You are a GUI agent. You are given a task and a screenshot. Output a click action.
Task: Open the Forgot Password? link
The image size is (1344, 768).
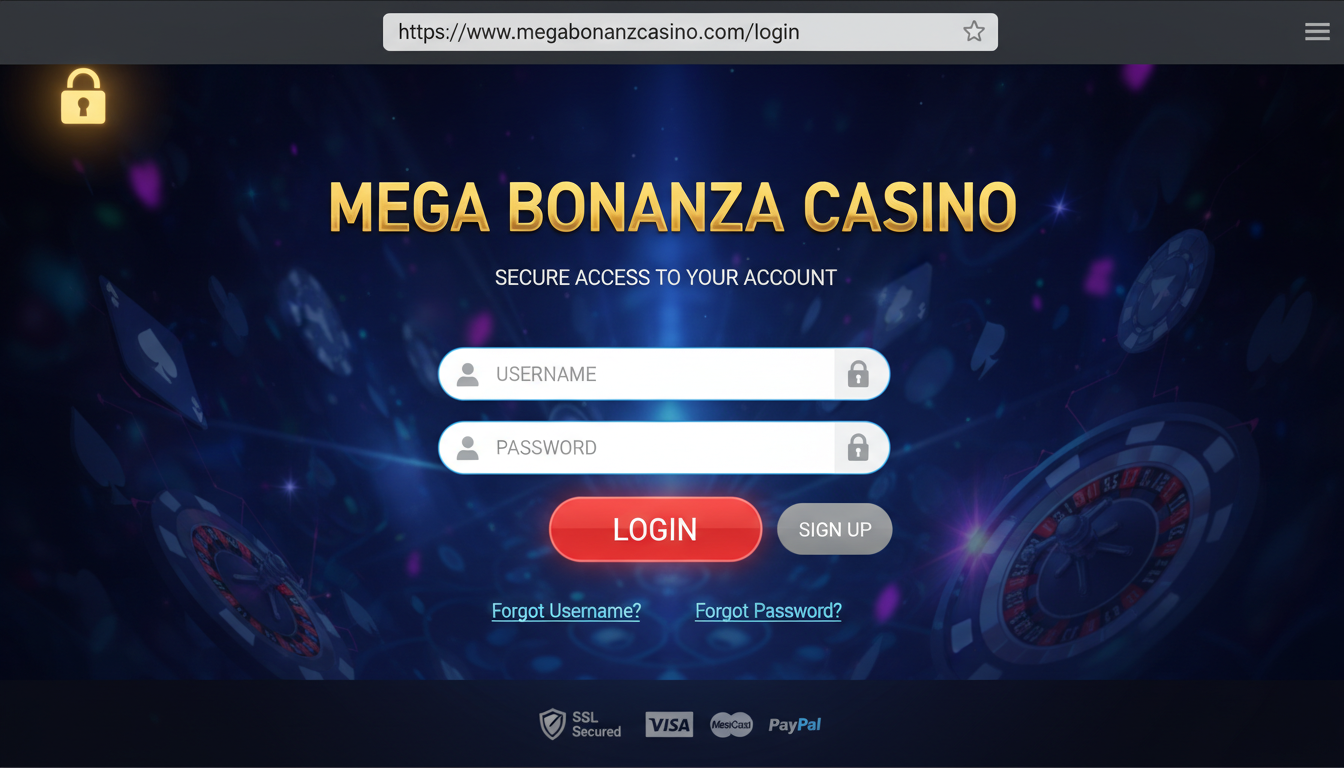[768, 611]
